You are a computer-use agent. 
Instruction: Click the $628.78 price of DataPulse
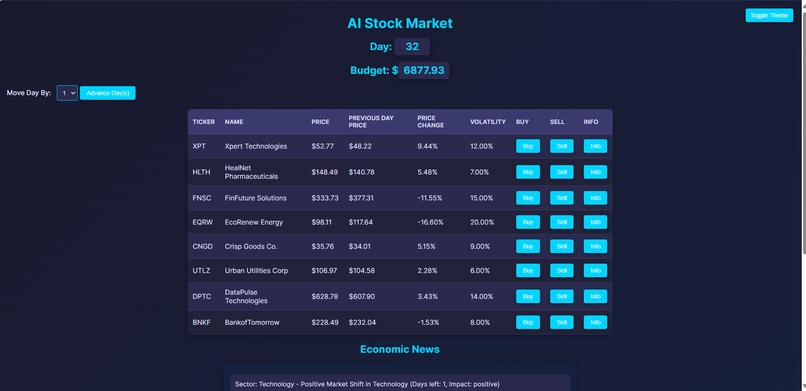point(325,296)
